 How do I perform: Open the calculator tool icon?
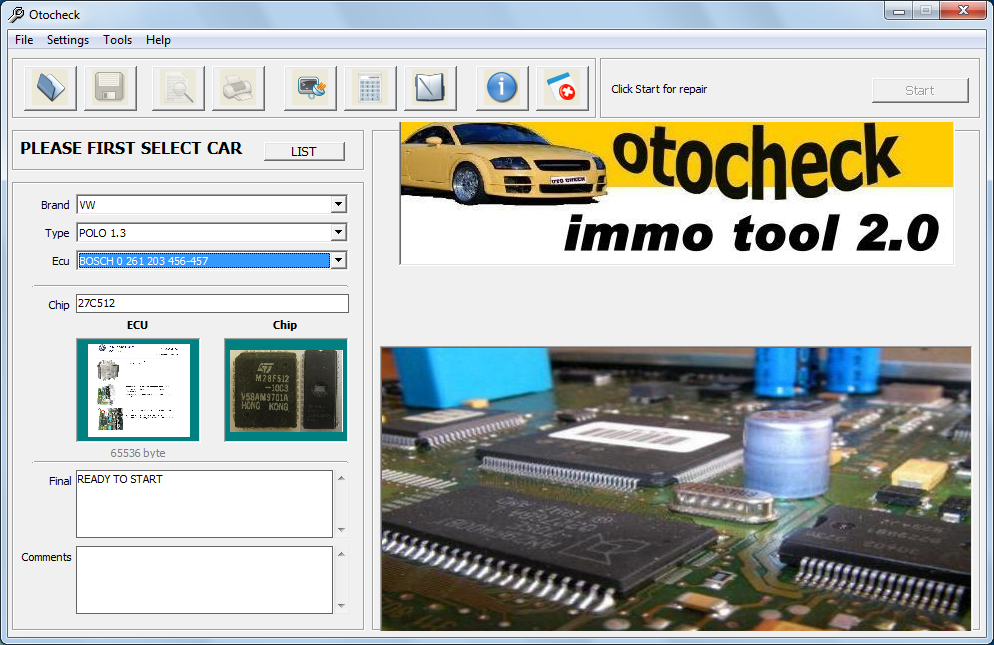coord(370,89)
